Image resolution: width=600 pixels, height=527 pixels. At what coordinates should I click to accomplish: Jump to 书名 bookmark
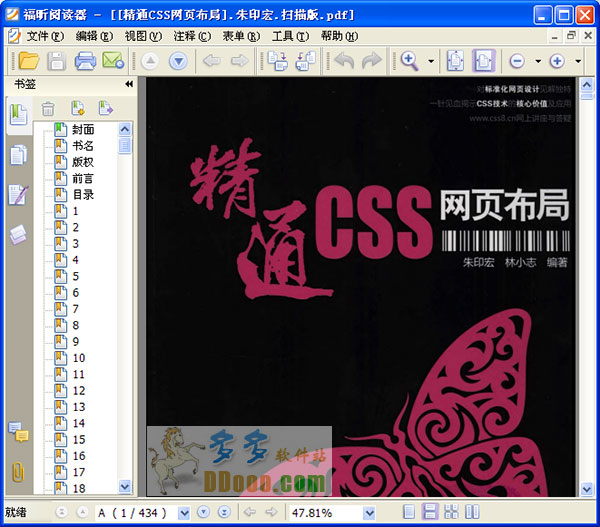83,146
